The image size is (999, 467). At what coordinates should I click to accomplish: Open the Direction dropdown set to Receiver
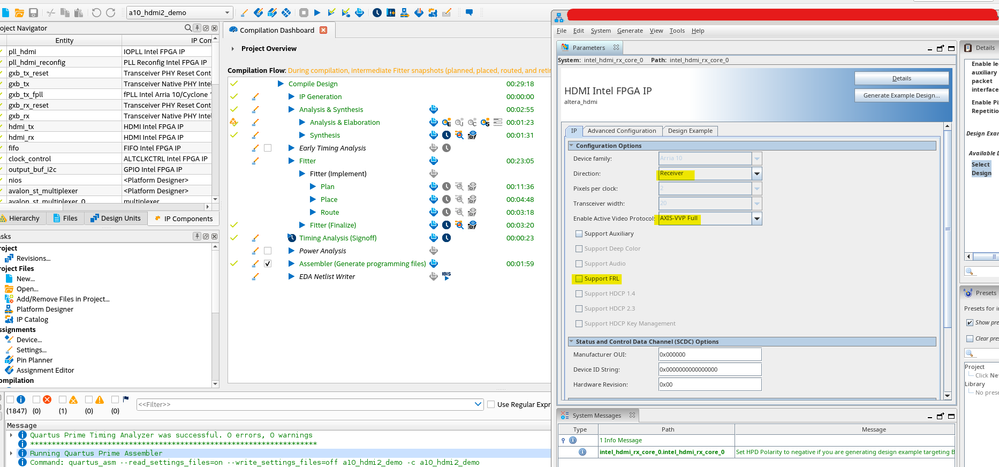[757, 173]
